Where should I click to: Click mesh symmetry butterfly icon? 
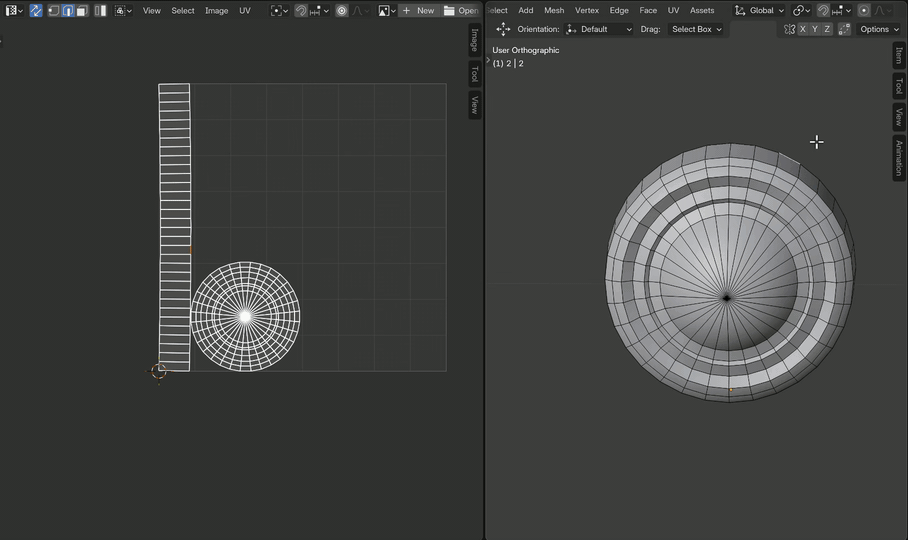click(x=789, y=29)
